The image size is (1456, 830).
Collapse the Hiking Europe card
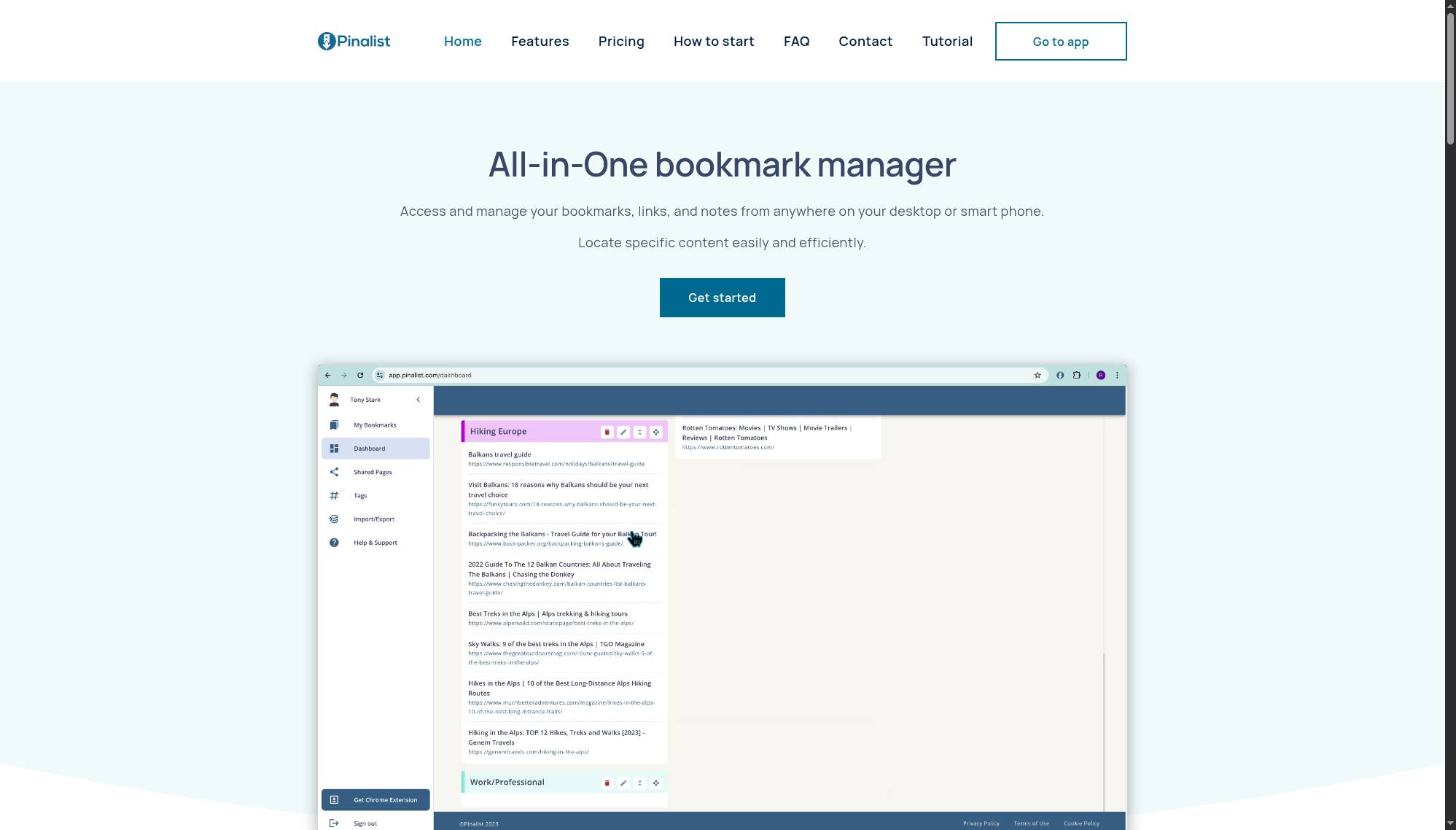(x=639, y=432)
